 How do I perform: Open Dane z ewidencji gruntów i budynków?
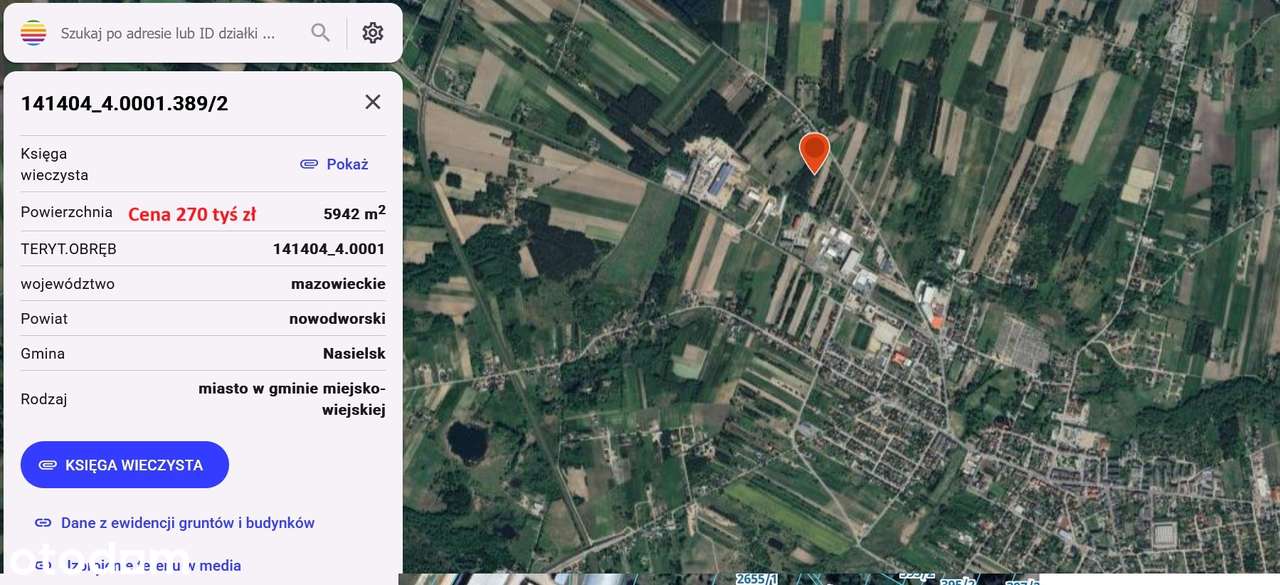click(188, 523)
